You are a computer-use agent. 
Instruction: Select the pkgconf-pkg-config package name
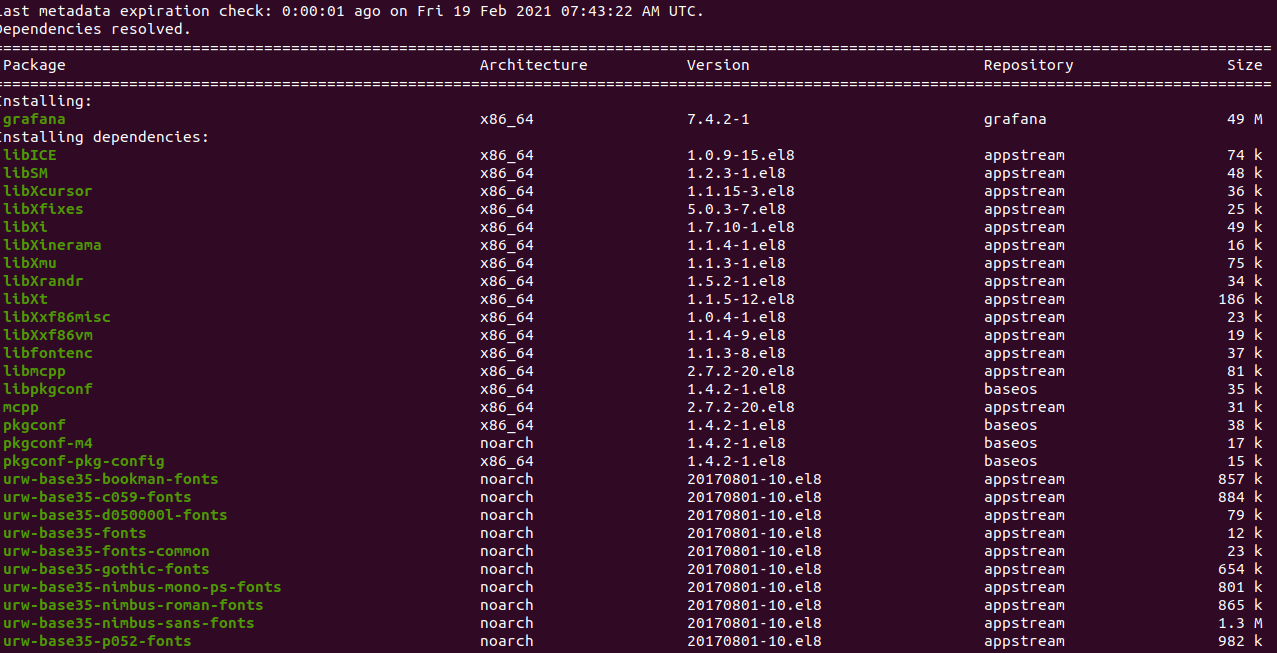pyautogui.click(x=83, y=461)
